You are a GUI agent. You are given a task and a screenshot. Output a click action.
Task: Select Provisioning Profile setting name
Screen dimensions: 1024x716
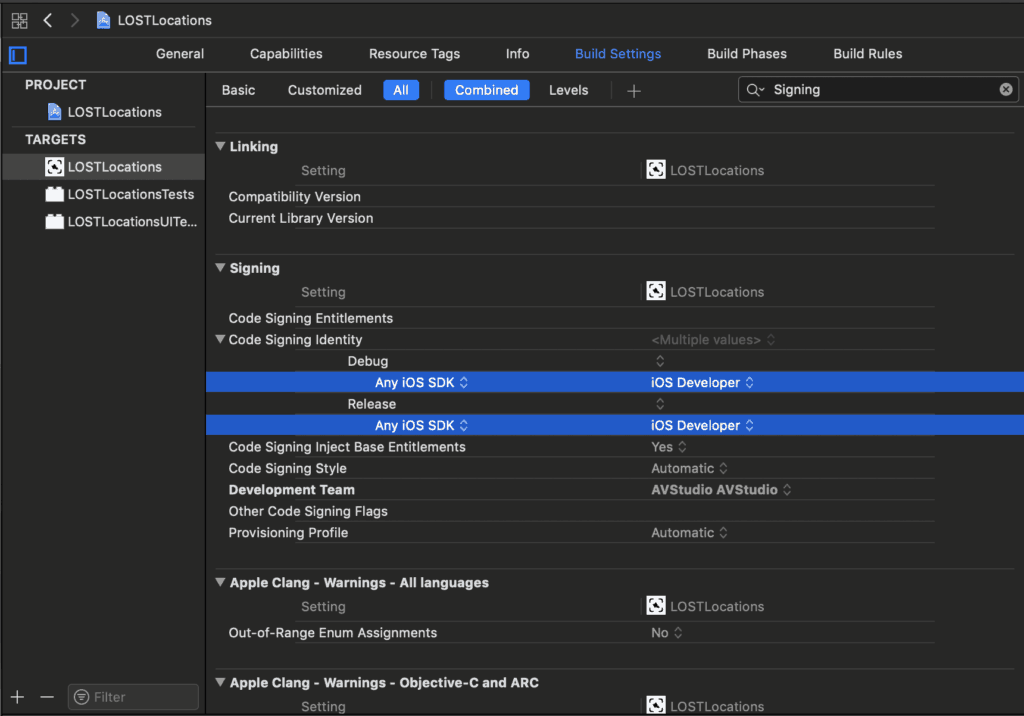288,532
